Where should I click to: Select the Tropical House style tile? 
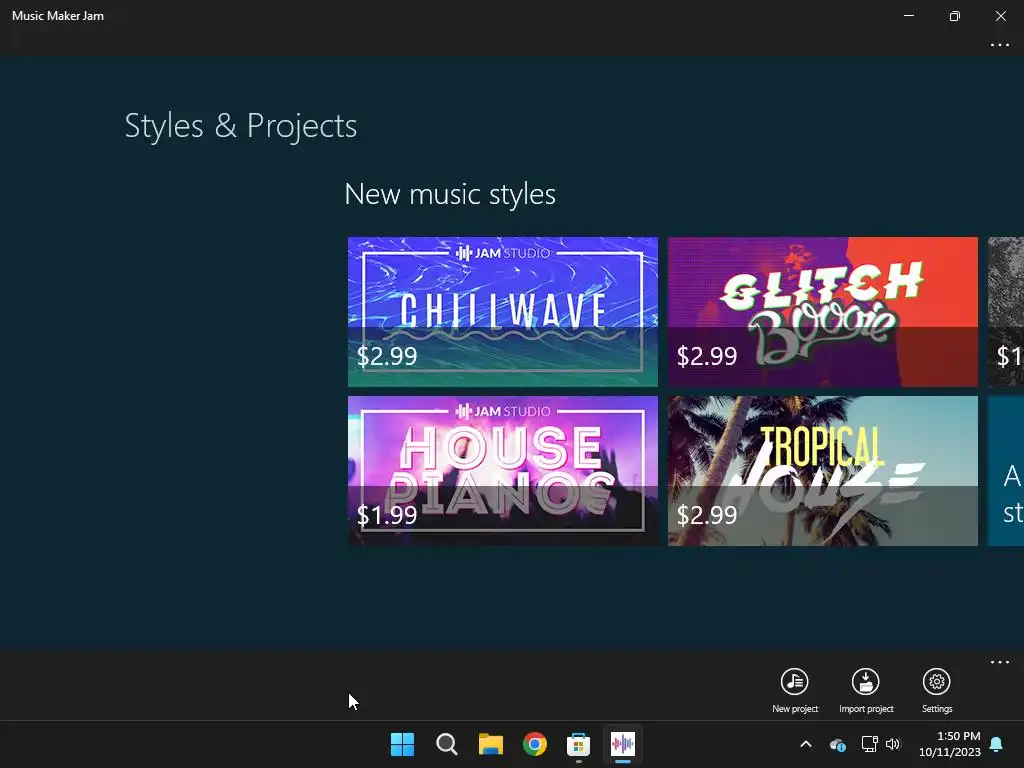point(823,471)
